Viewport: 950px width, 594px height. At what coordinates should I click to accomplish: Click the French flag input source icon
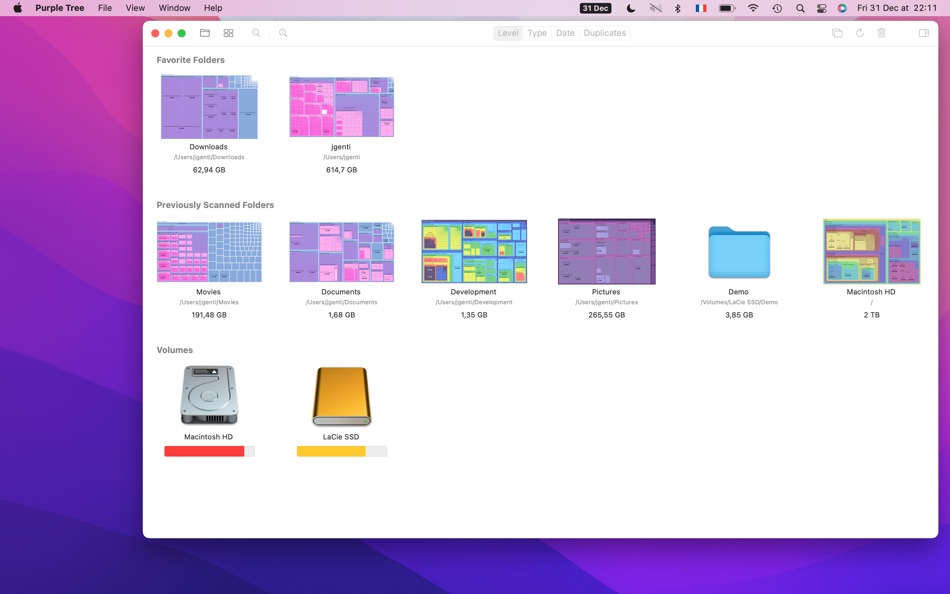pyautogui.click(x=701, y=8)
